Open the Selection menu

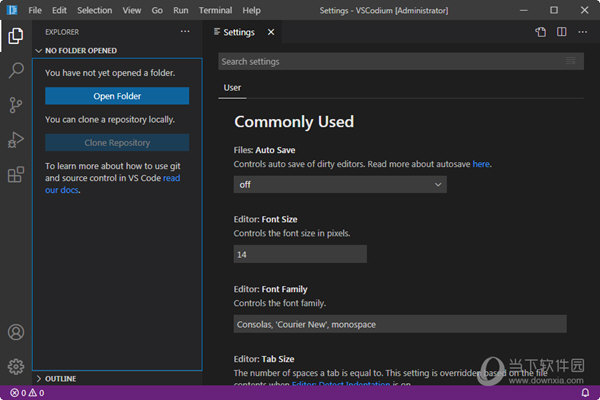click(x=95, y=10)
